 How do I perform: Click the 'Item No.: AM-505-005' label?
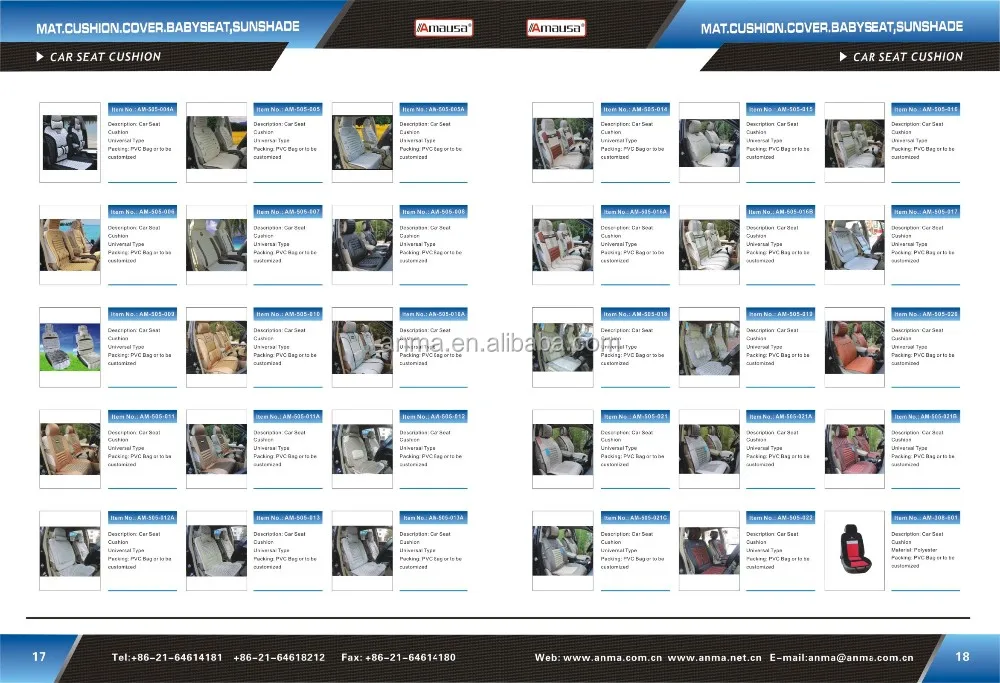point(288,109)
